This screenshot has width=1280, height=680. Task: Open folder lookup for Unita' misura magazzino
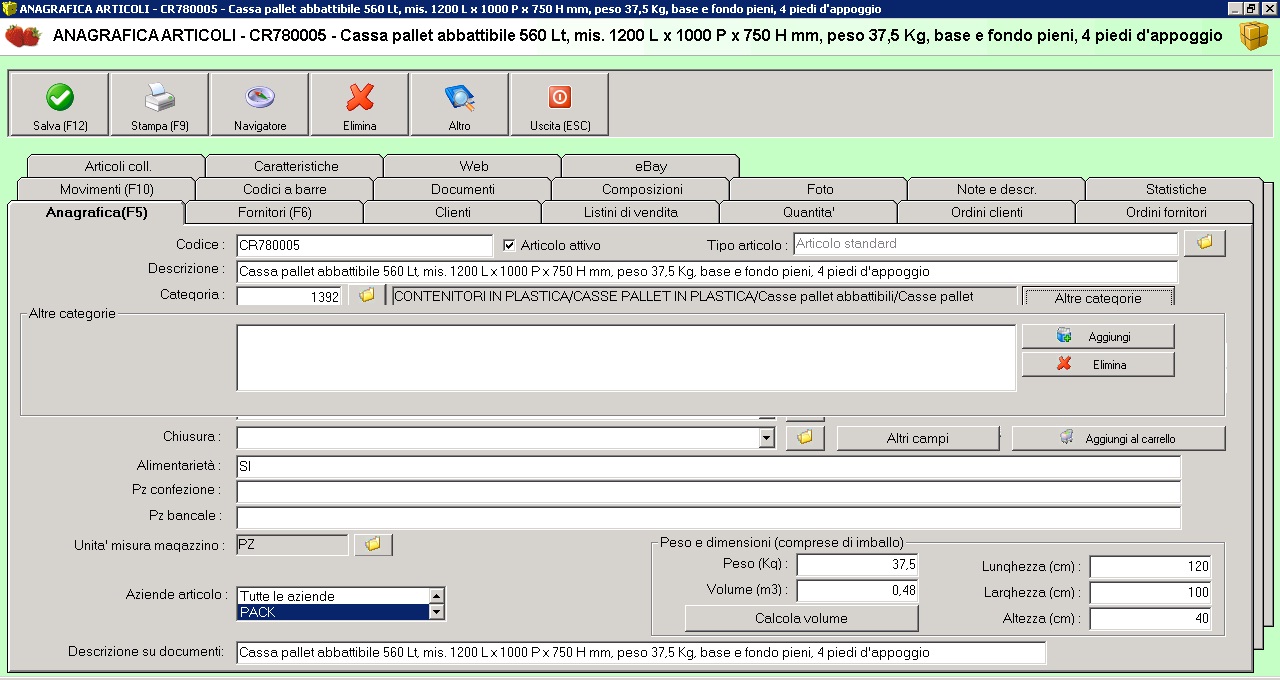[373, 544]
